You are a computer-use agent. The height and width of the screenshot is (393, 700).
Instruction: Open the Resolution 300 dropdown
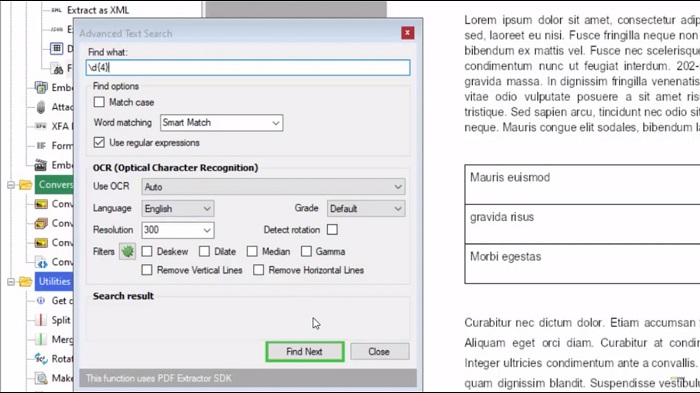178,230
